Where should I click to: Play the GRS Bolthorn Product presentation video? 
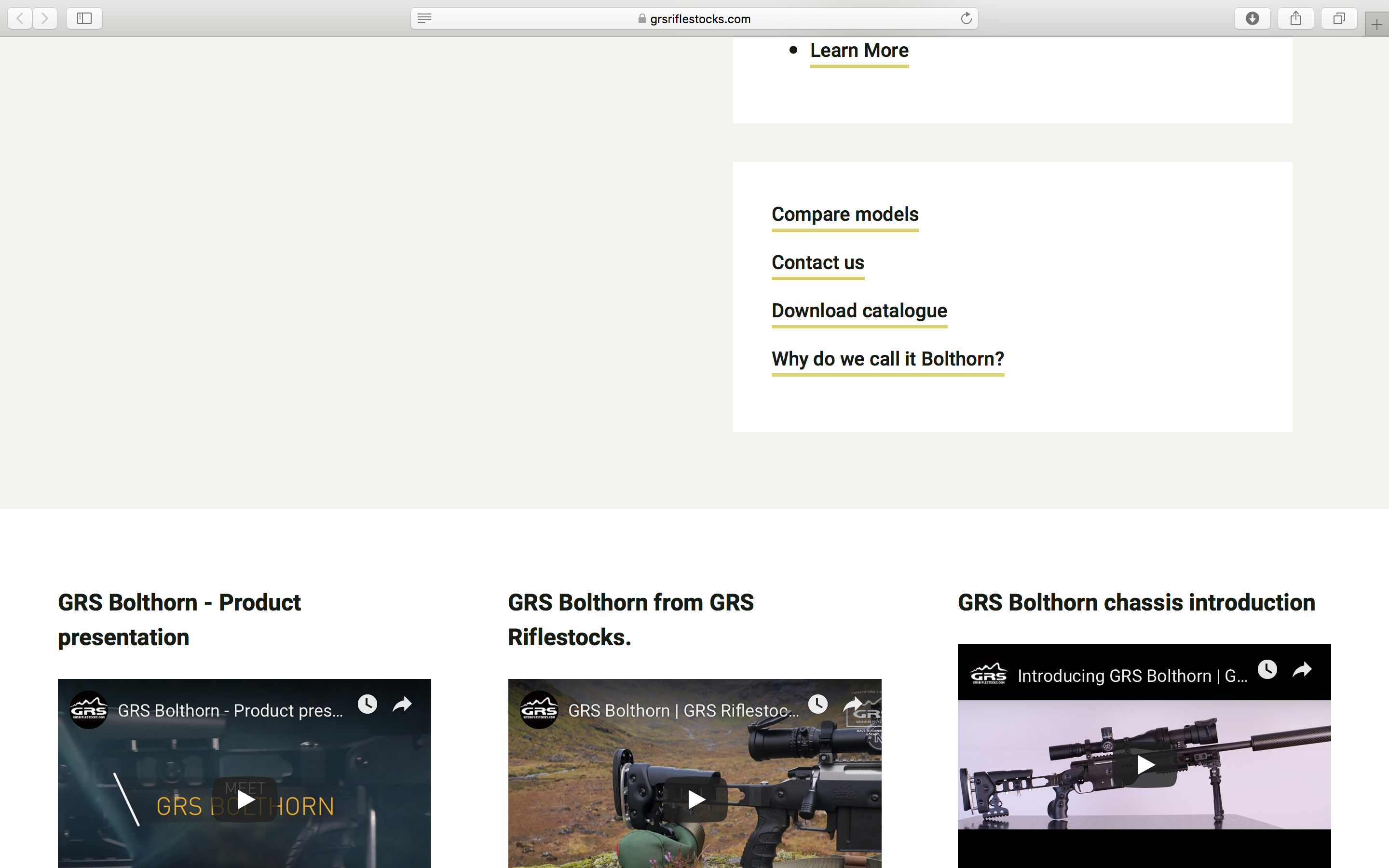(x=245, y=799)
